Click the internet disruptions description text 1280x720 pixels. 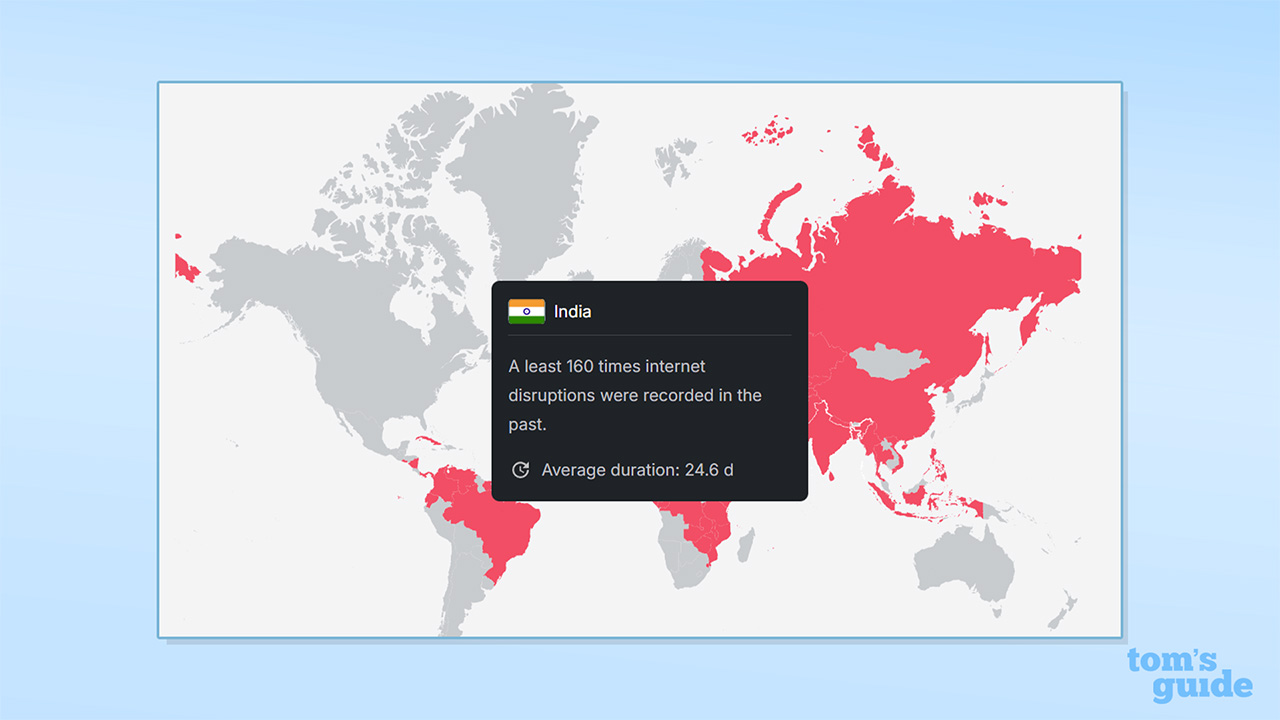coord(635,395)
